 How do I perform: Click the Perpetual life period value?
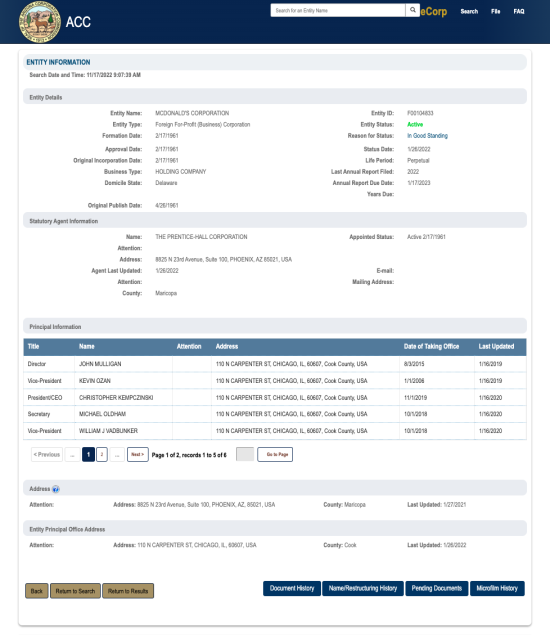click(x=418, y=160)
